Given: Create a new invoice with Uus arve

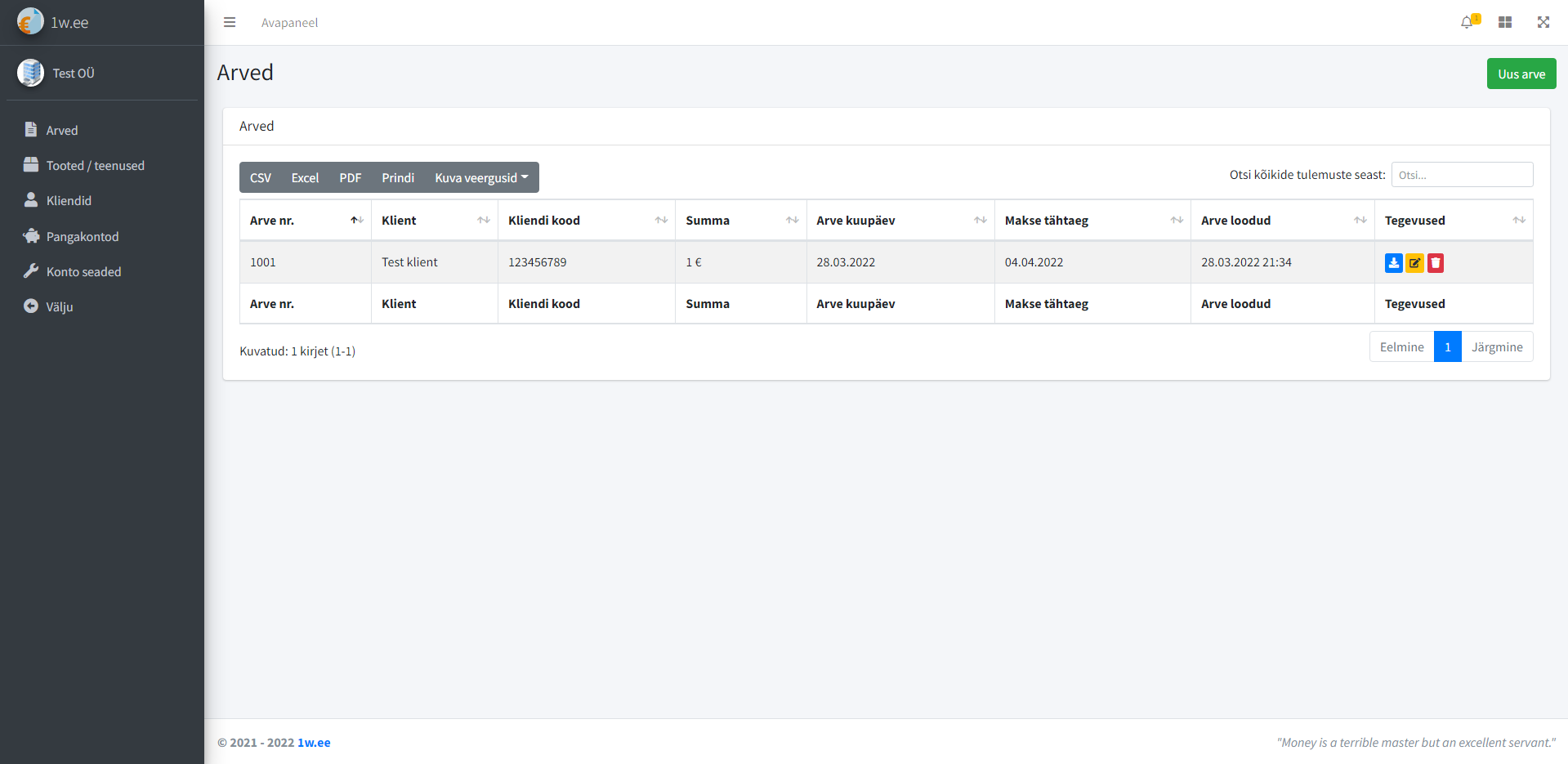Looking at the screenshot, I should pyautogui.click(x=1521, y=74).
